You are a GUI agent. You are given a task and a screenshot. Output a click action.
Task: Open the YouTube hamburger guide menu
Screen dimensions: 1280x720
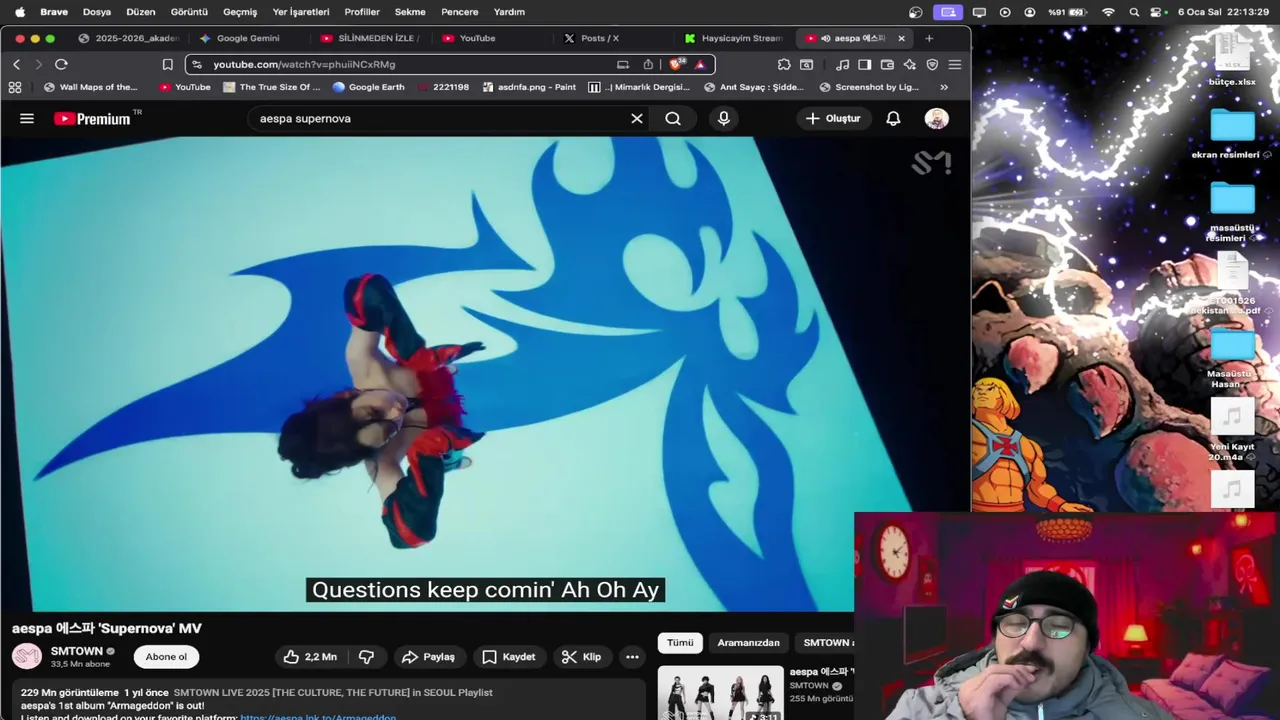pyautogui.click(x=27, y=118)
